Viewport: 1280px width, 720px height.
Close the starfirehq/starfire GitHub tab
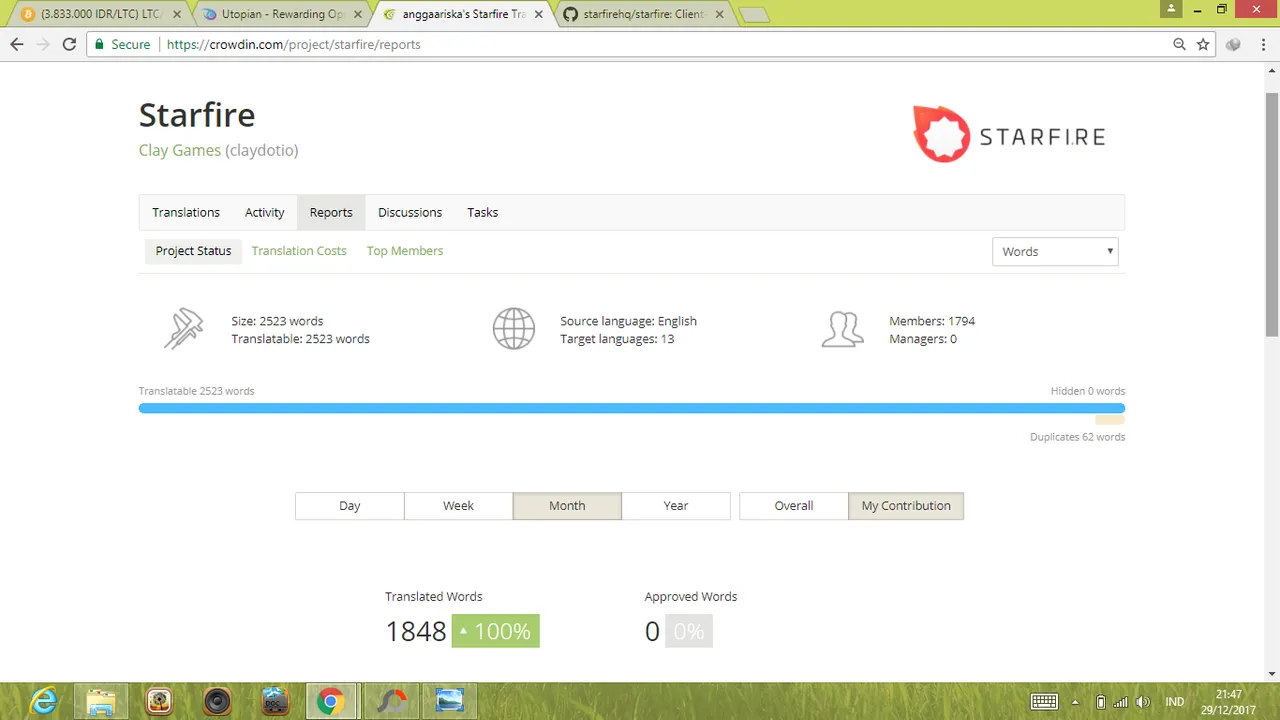[720, 15]
